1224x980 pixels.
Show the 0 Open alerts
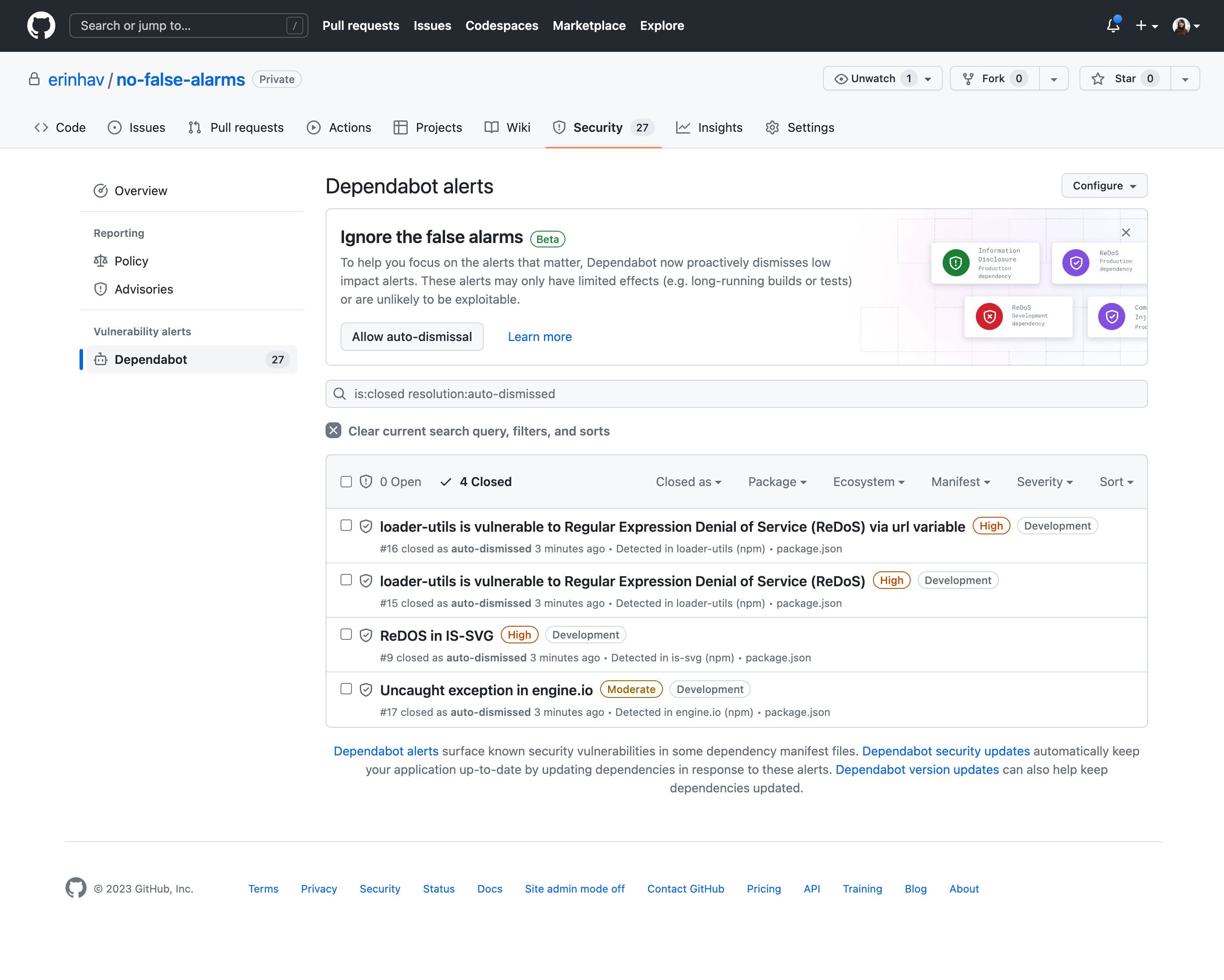tap(391, 482)
